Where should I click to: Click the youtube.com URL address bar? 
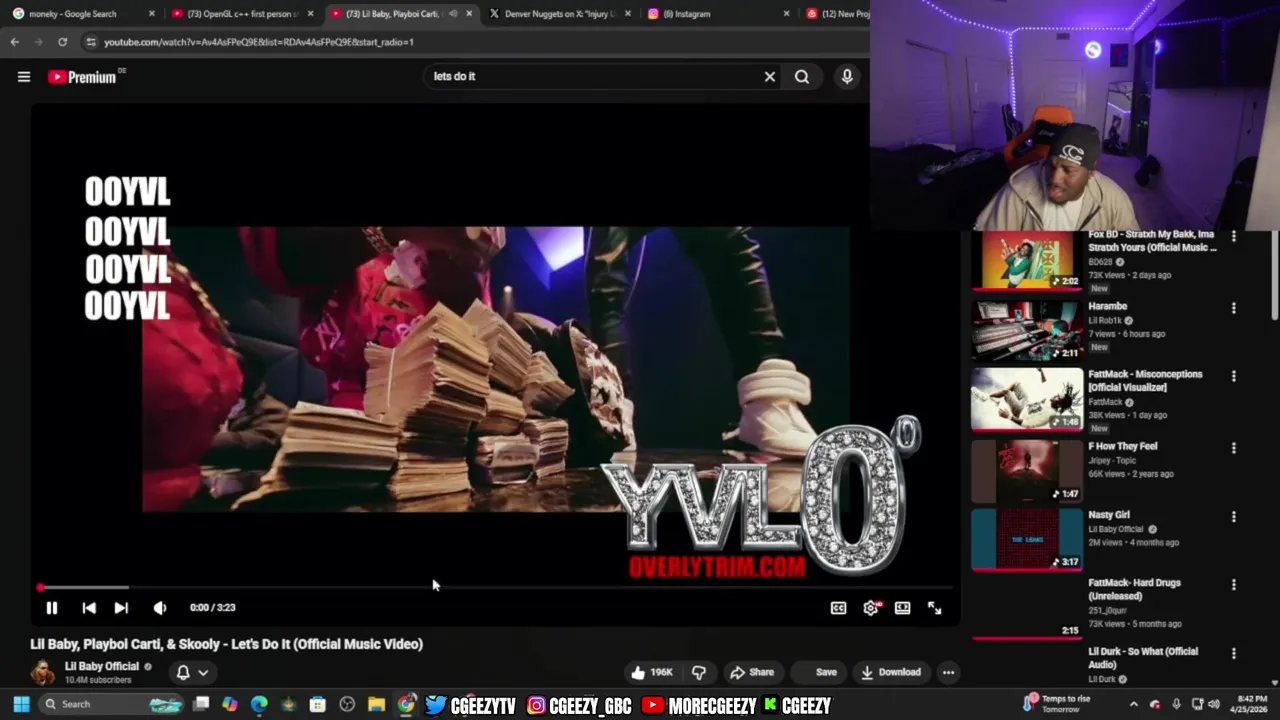coord(258,42)
